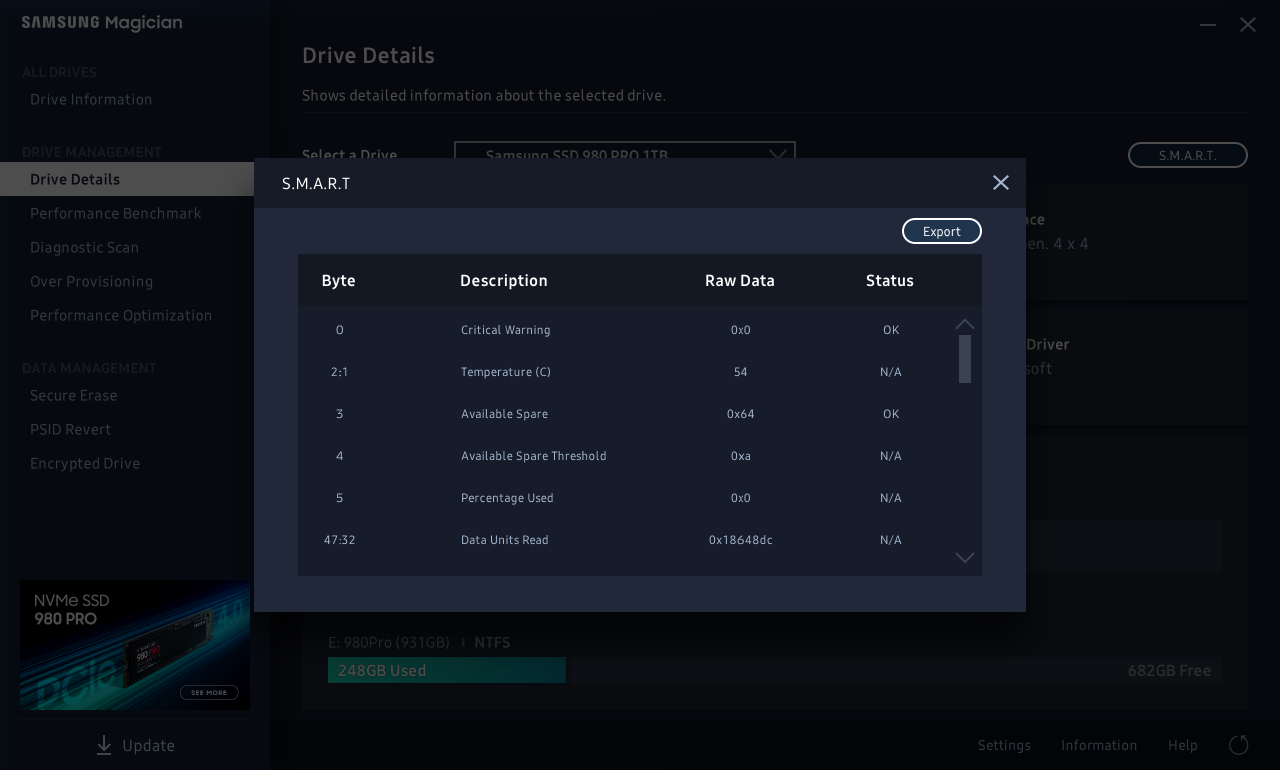Select Drive Details in sidebar

click(x=127, y=179)
